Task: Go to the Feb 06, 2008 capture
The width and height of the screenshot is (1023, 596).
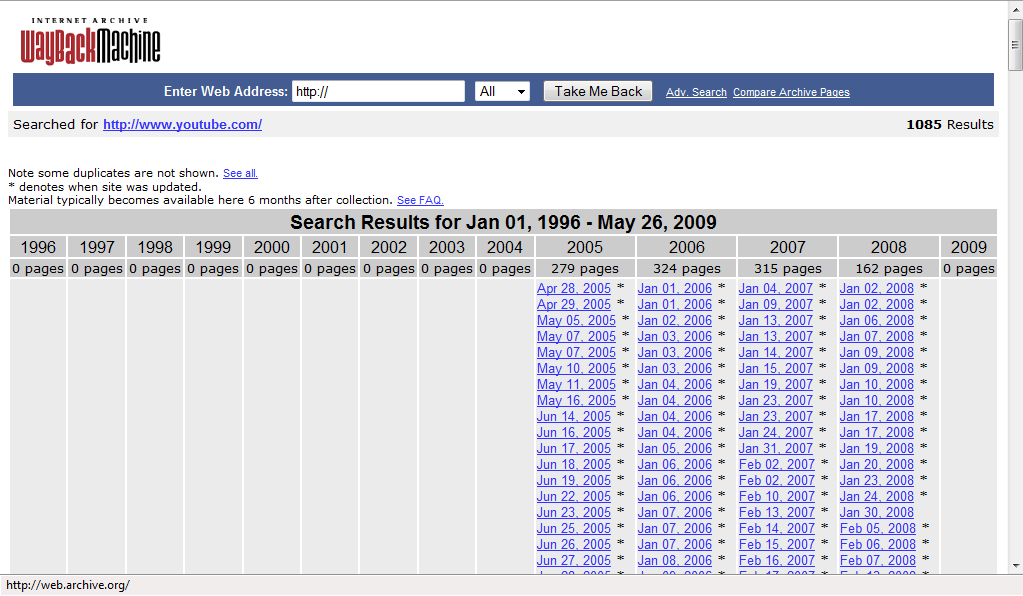Action: [x=878, y=544]
